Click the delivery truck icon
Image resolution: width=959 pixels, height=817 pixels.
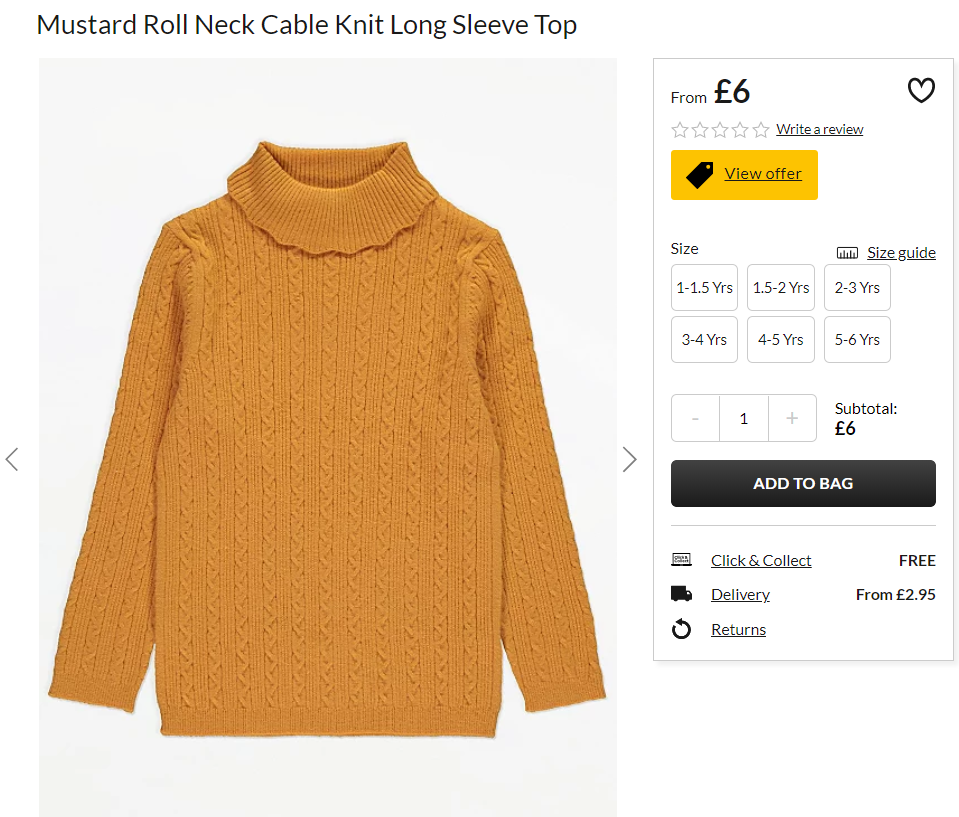tap(681, 594)
